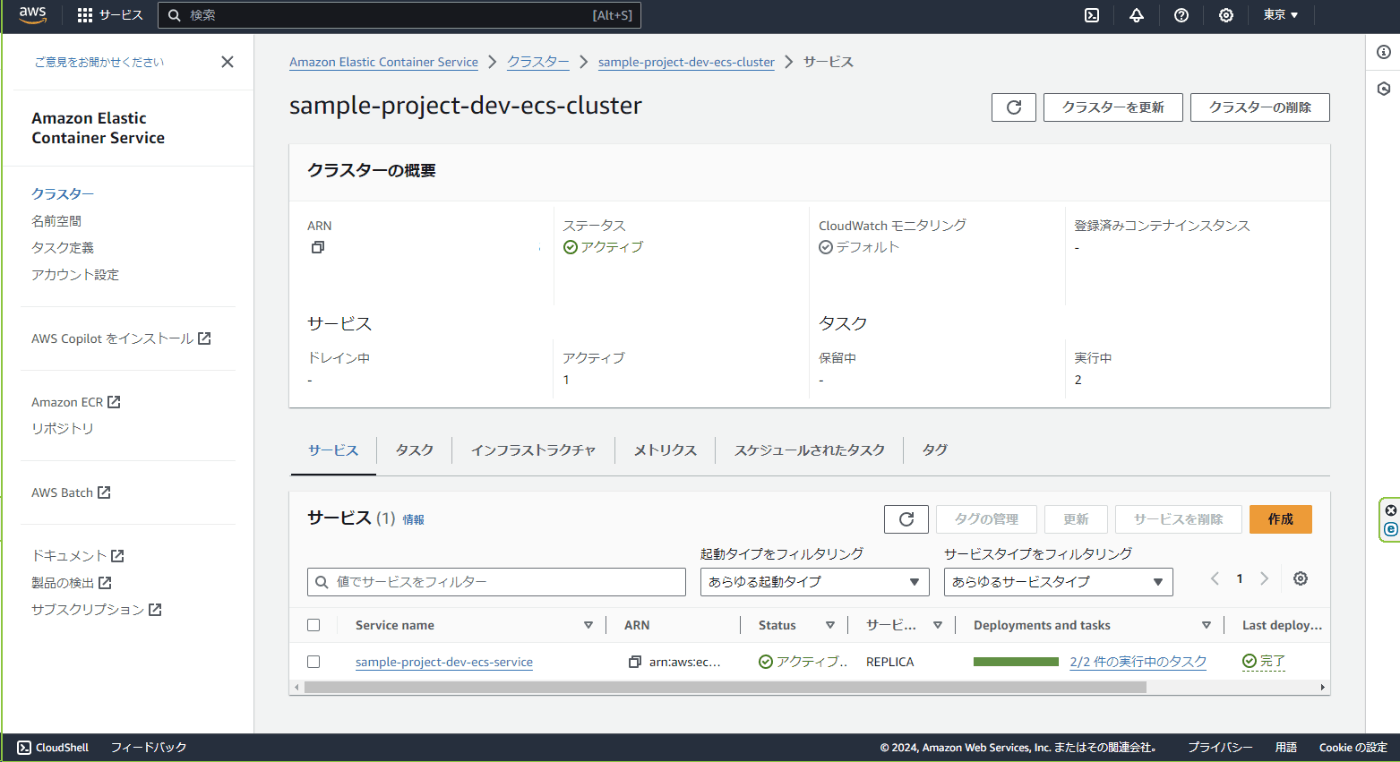Open table preferences gear icon
This screenshot has width=1400, height=762.
(x=1300, y=579)
